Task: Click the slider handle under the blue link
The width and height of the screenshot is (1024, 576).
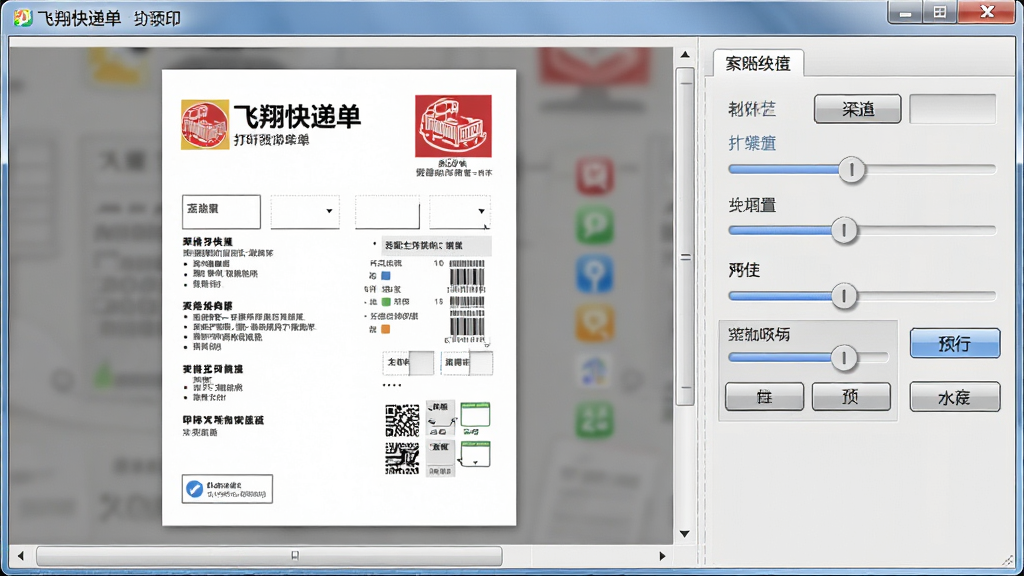Action: point(852,170)
